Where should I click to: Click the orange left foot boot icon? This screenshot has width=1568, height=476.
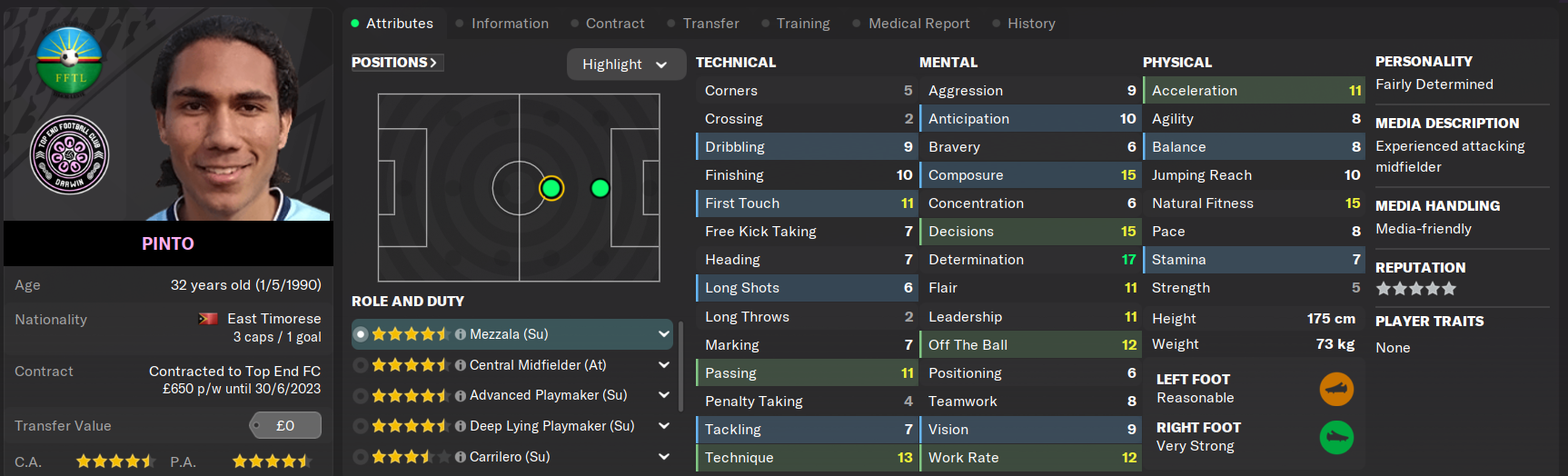1336,389
